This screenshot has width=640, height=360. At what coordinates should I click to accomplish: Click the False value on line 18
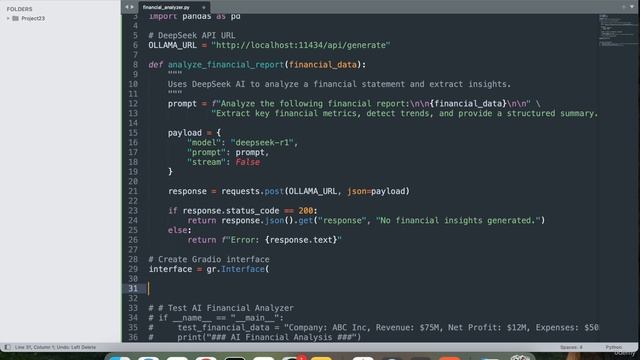tap(247, 162)
